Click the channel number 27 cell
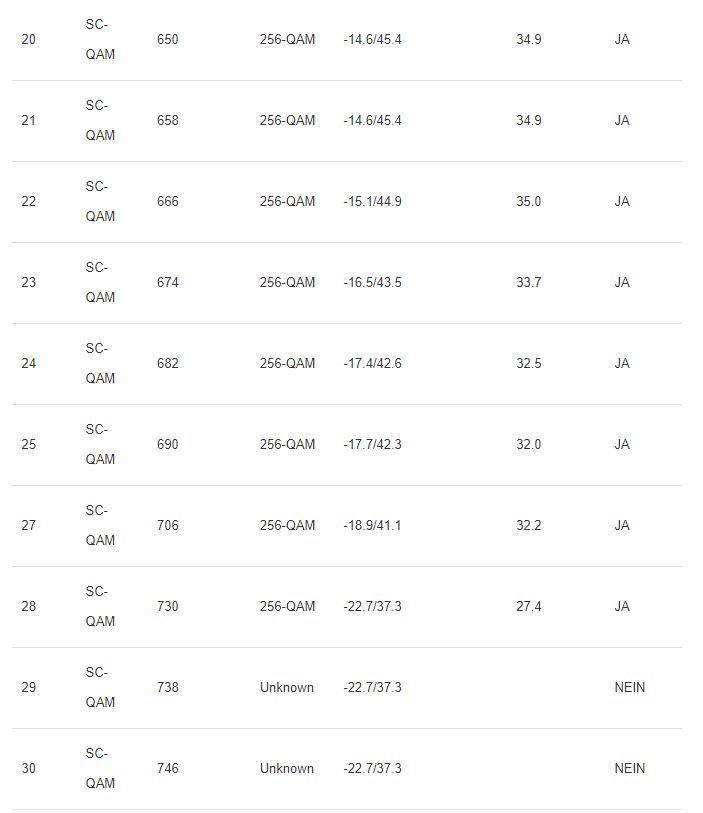703x813 pixels. (28, 525)
